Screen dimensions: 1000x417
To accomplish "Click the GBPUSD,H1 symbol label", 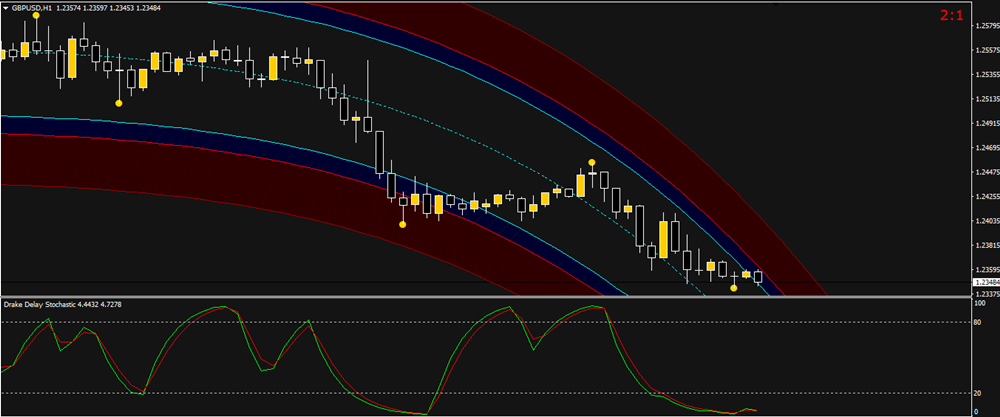I will tap(37, 7).
